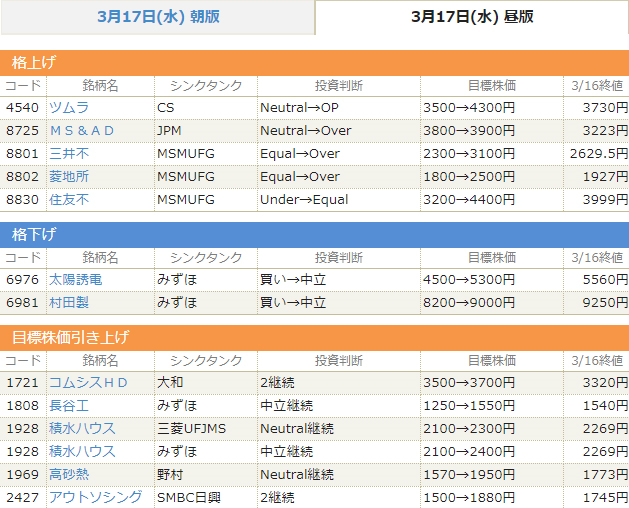Screen dimensions: 629x508
Task: Click the CS think tank cell
Action: tap(206, 108)
